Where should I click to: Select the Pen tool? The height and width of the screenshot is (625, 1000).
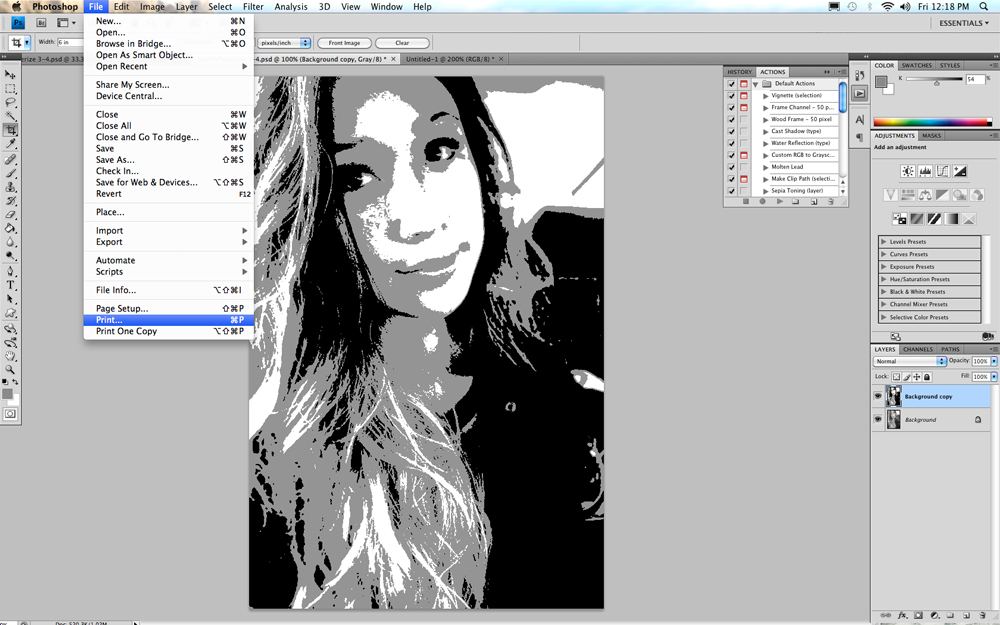tap(10, 271)
